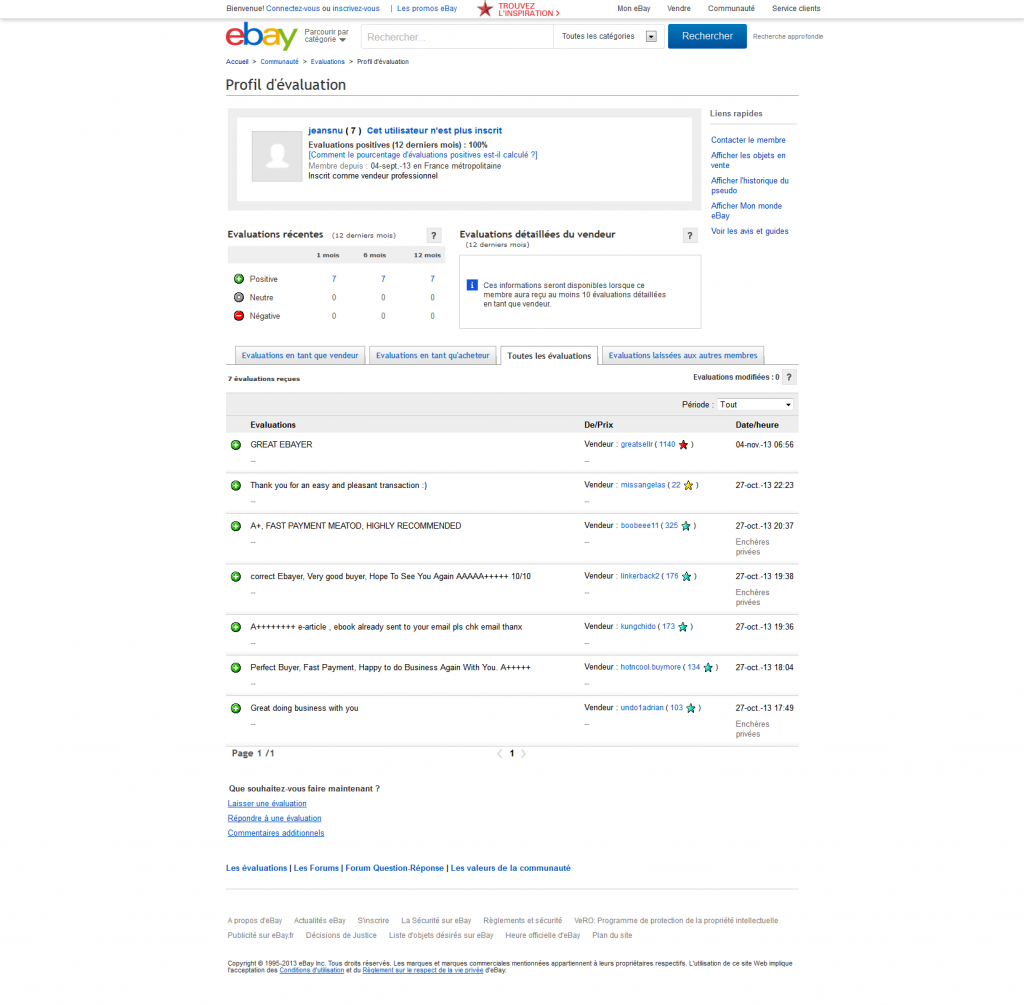Open help next to Evaluations modifiées
The image size is (1024, 1005).
tap(789, 377)
